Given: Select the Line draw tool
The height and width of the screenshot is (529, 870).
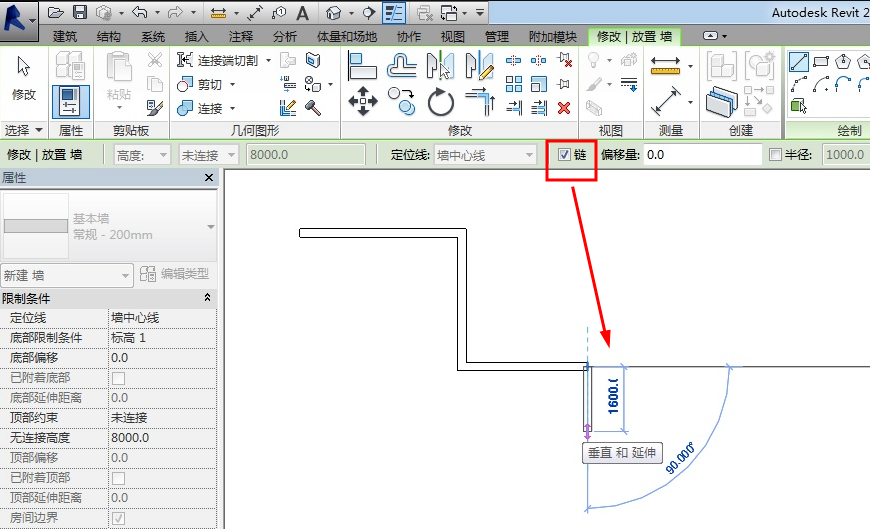Looking at the screenshot, I should click(x=799, y=62).
